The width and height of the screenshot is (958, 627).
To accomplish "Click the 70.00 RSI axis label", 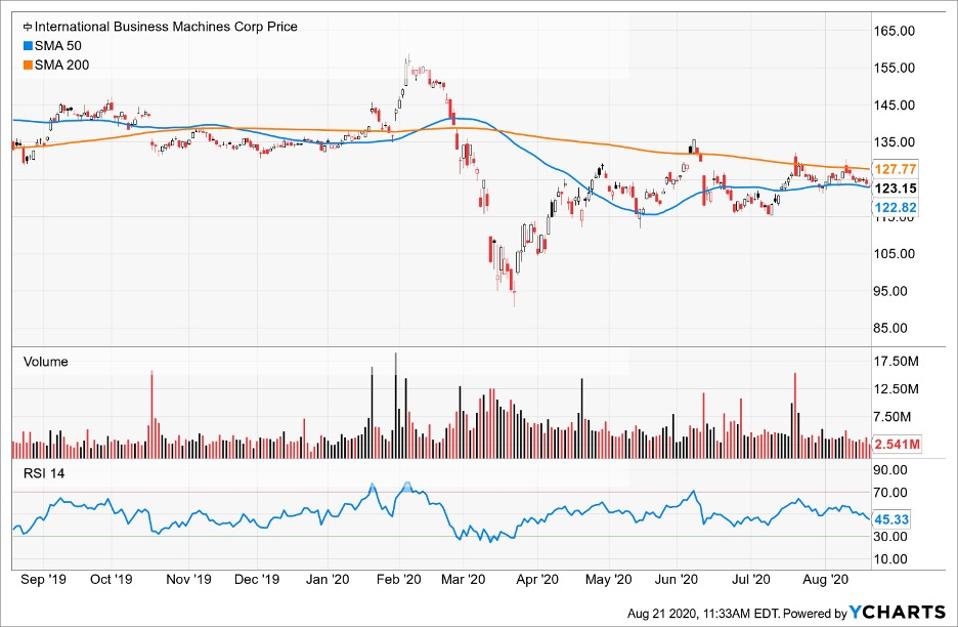I will click(891, 493).
